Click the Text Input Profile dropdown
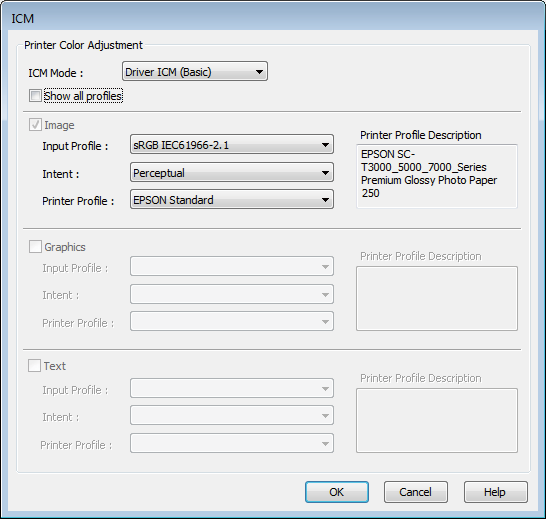 coord(232,388)
